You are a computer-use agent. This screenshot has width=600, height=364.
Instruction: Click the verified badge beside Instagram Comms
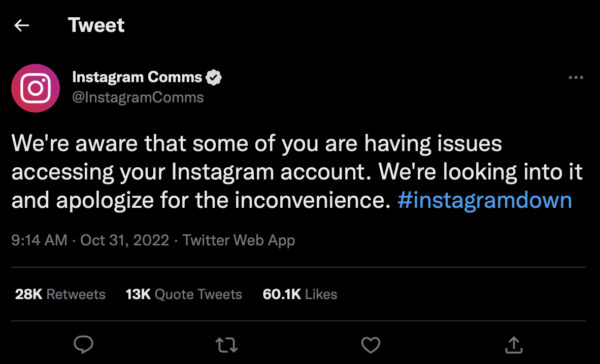[214, 78]
